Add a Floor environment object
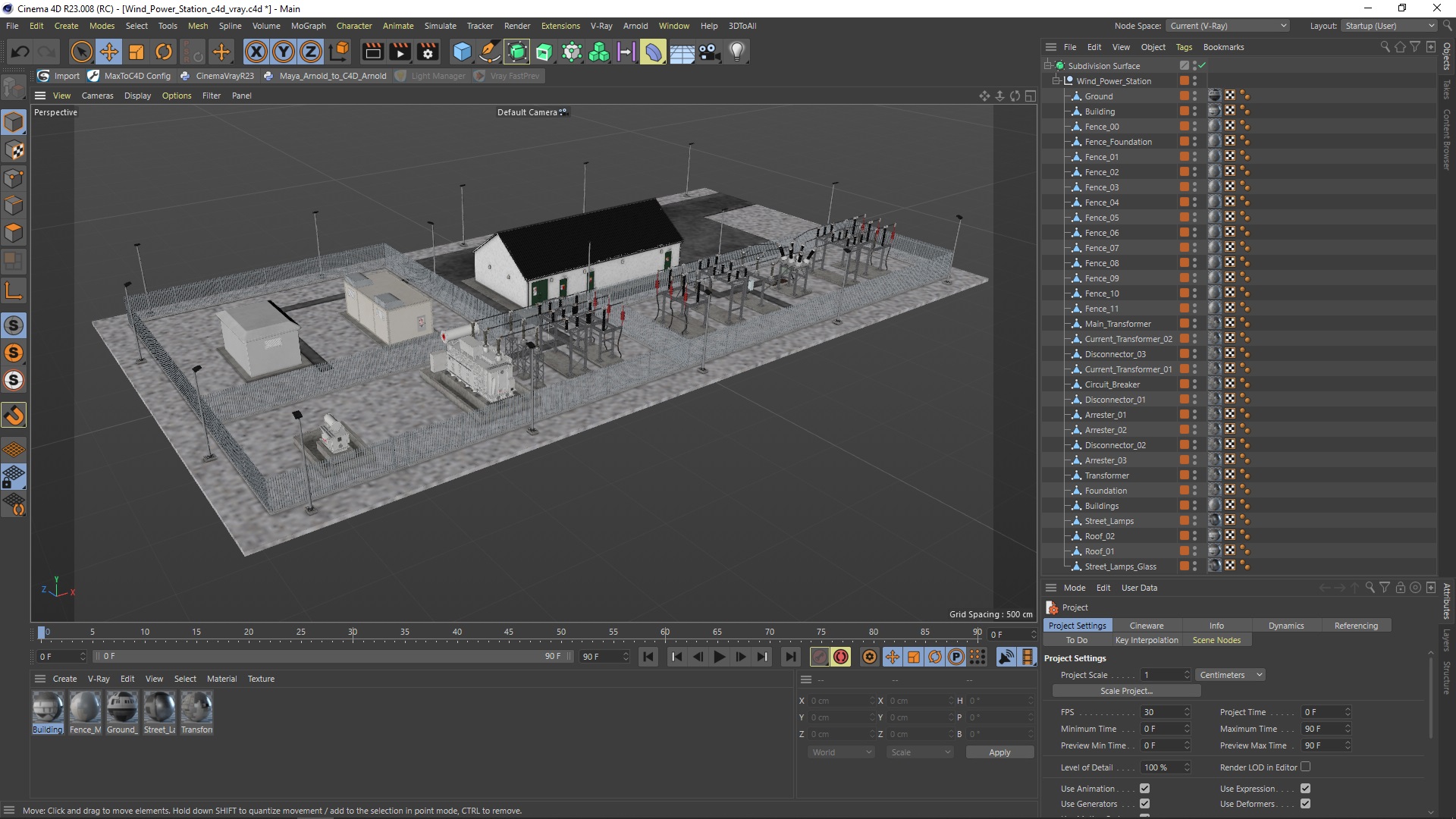The width and height of the screenshot is (1456, 819). pos(682,52)
